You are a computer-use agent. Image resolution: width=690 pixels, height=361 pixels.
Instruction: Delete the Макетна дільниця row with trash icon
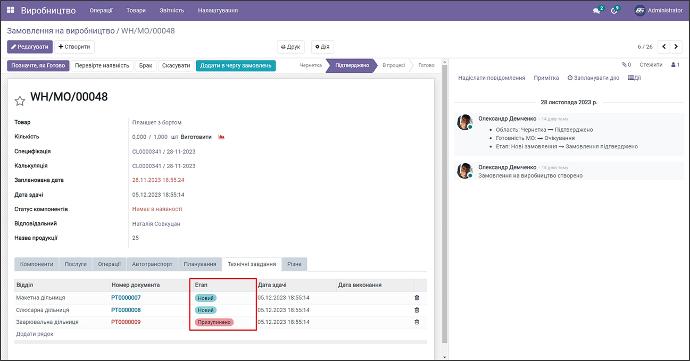(x=417, y=298)
